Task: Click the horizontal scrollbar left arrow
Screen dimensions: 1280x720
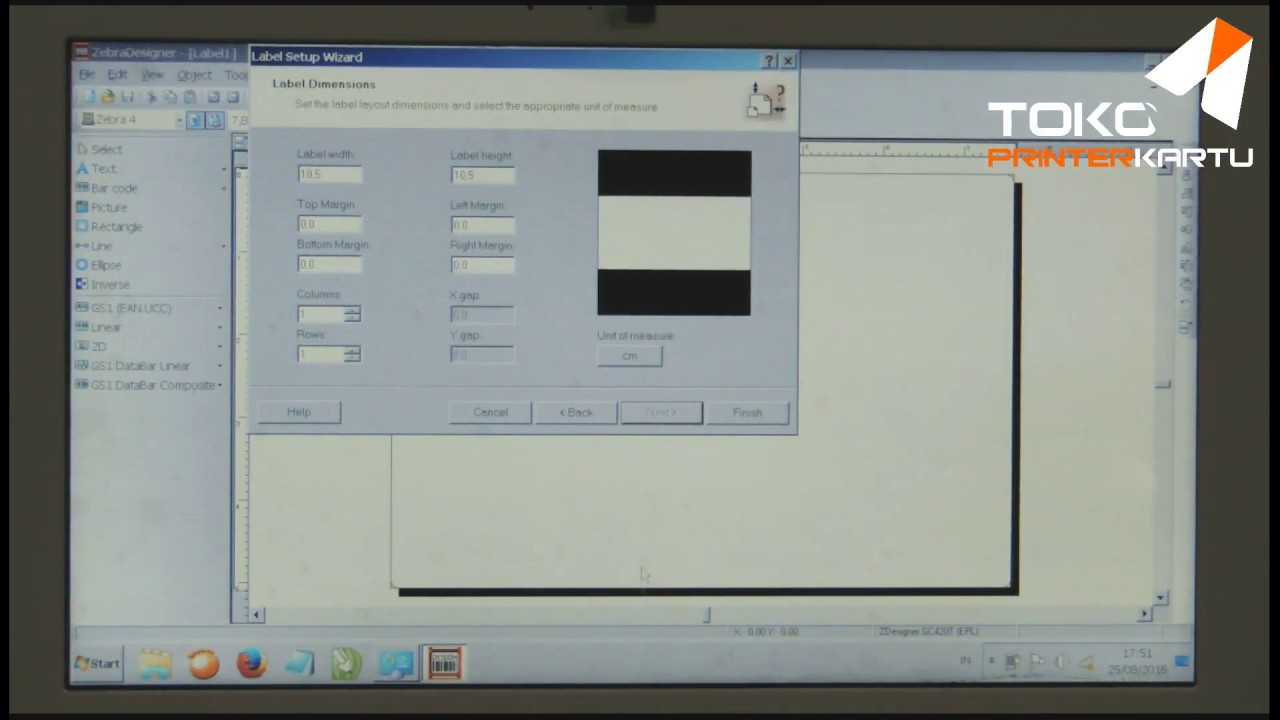Action: [257, 615]
